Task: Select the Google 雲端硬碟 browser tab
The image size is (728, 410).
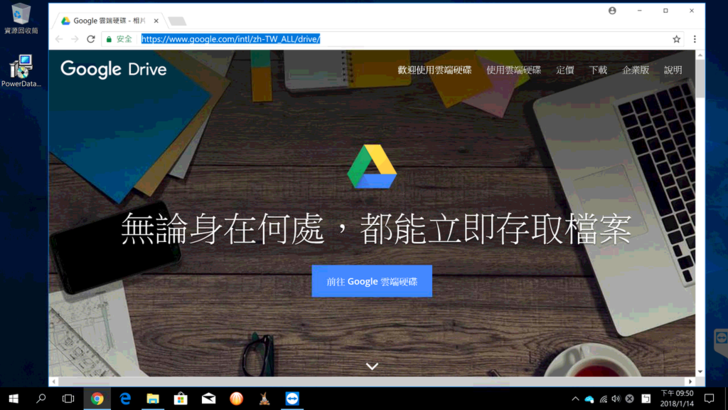Action: click(x=109, y=21)
